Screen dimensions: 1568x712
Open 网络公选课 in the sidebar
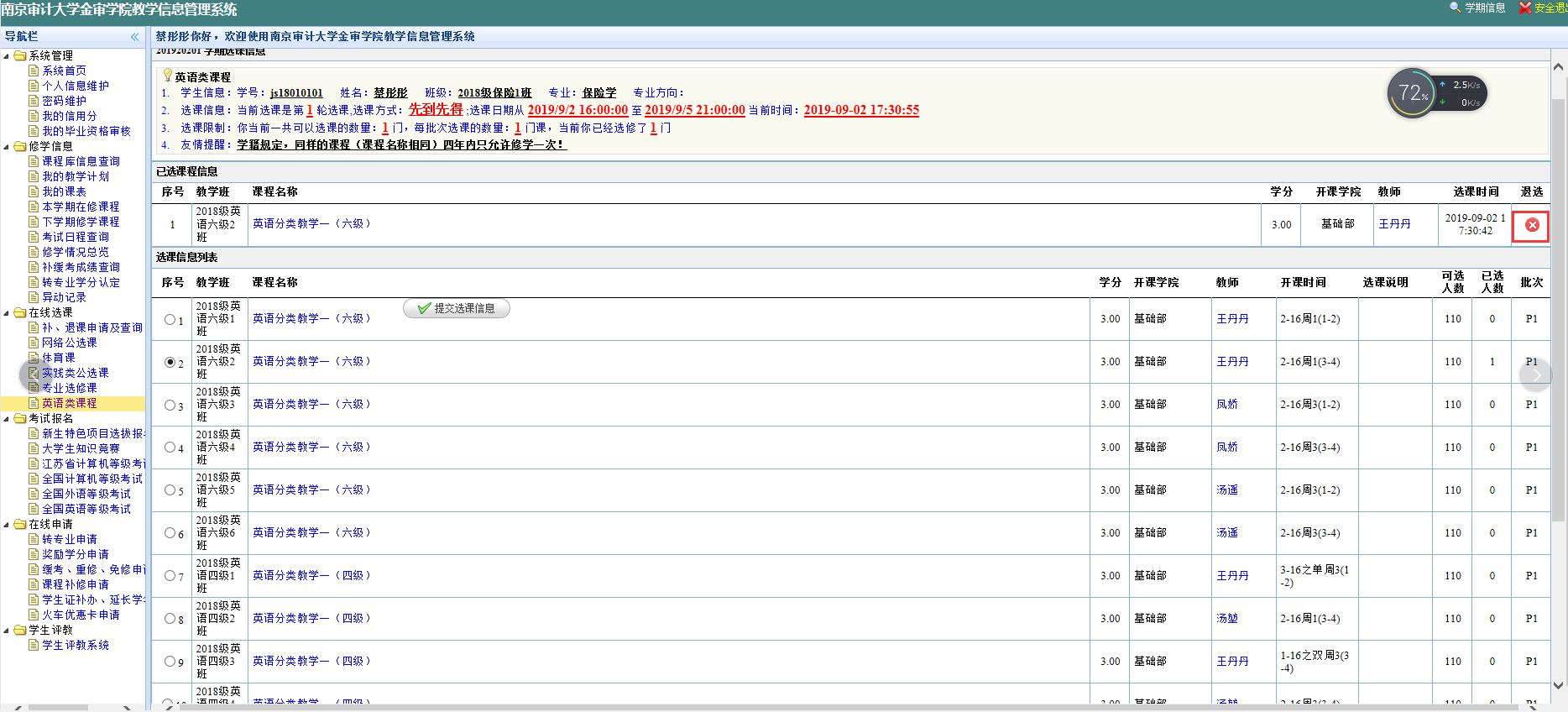click(x=69, y=343)
